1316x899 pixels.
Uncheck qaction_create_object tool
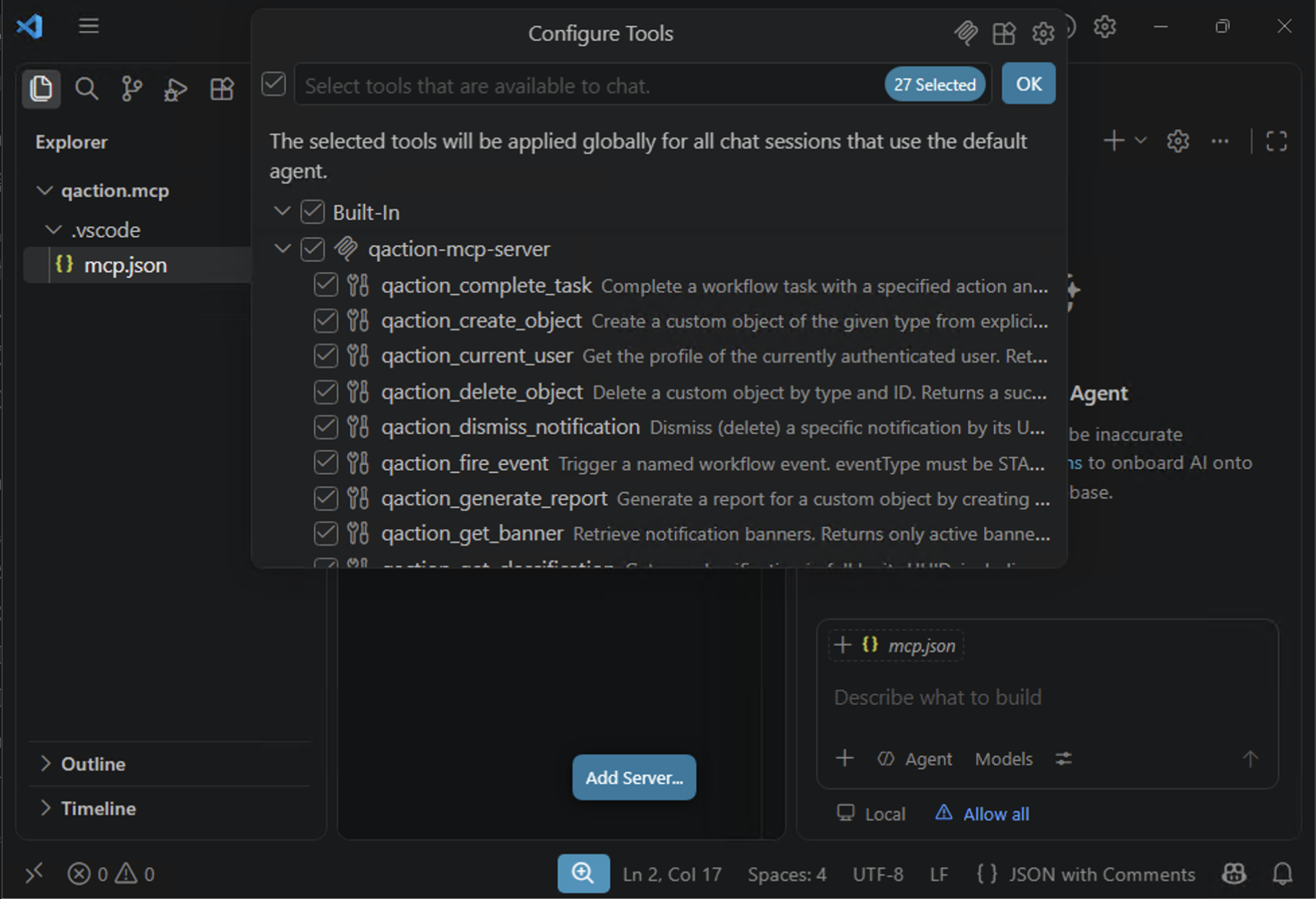tap(326, 320)
